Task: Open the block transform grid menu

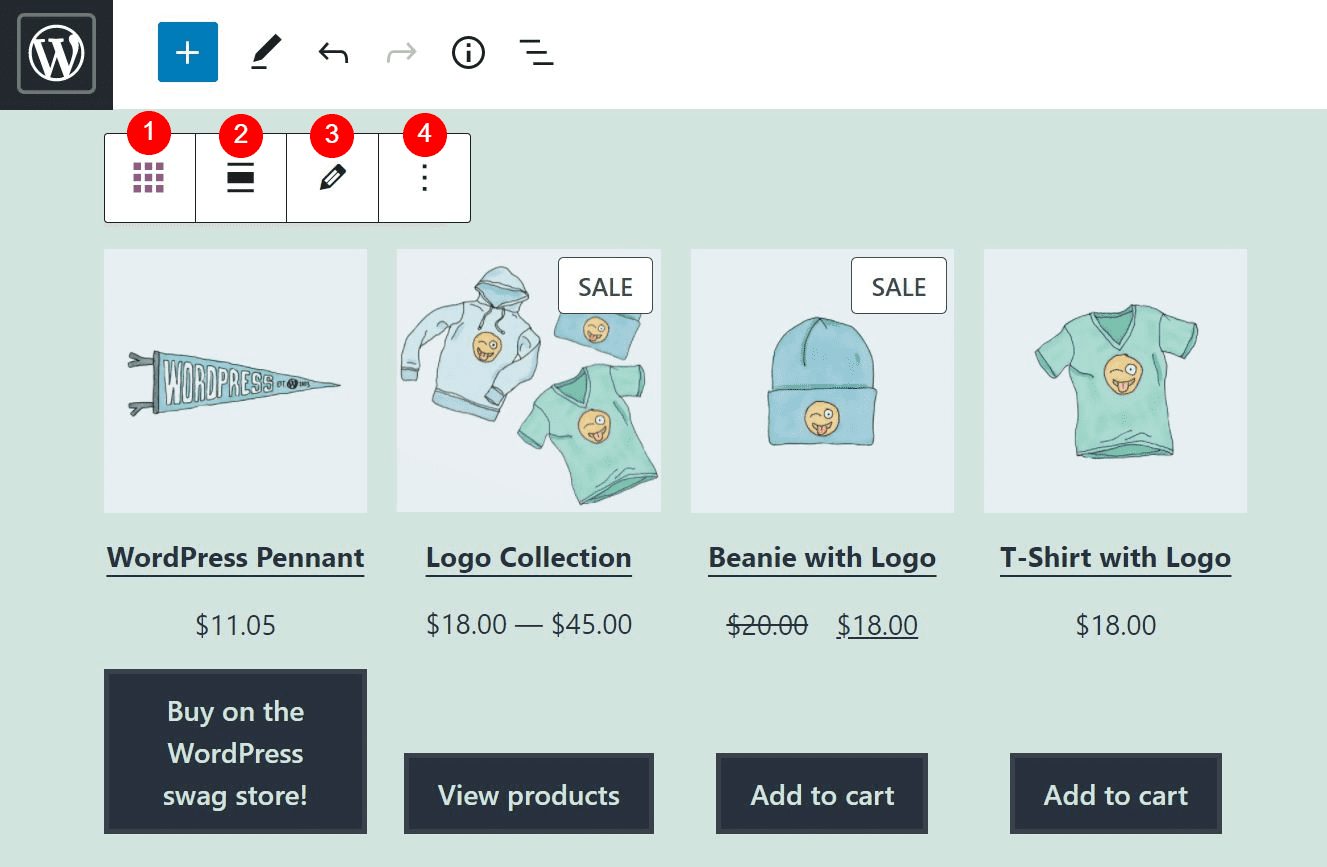Action: 148,177
